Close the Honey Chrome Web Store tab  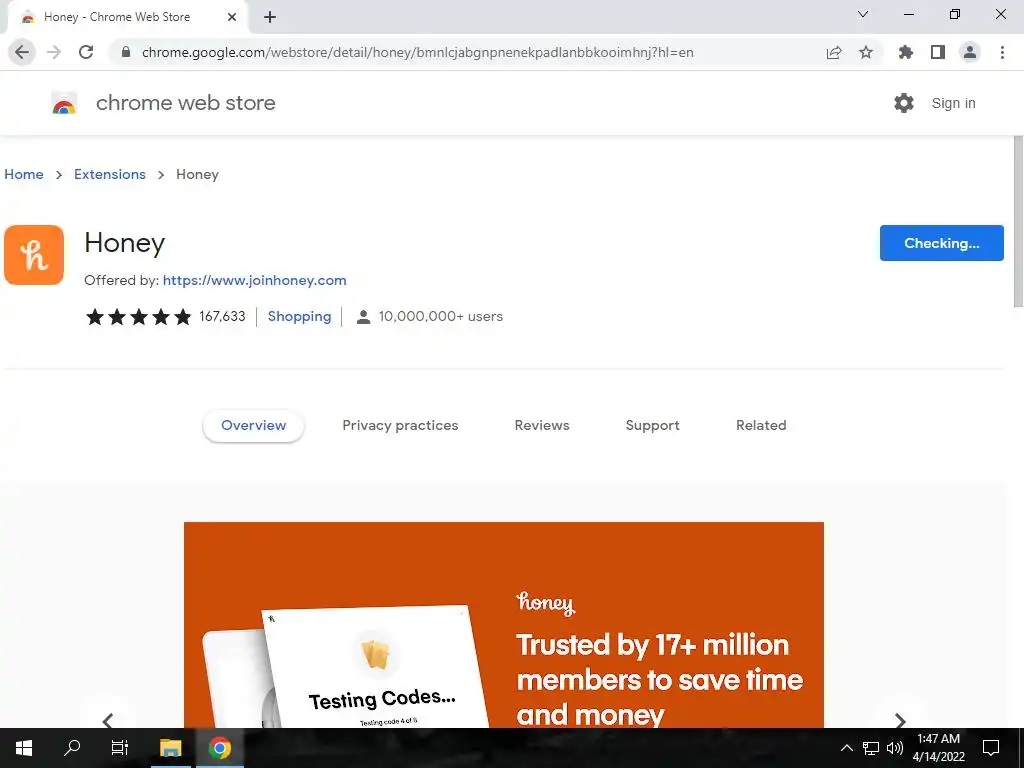pyautogui.click(x=232, y=17)
